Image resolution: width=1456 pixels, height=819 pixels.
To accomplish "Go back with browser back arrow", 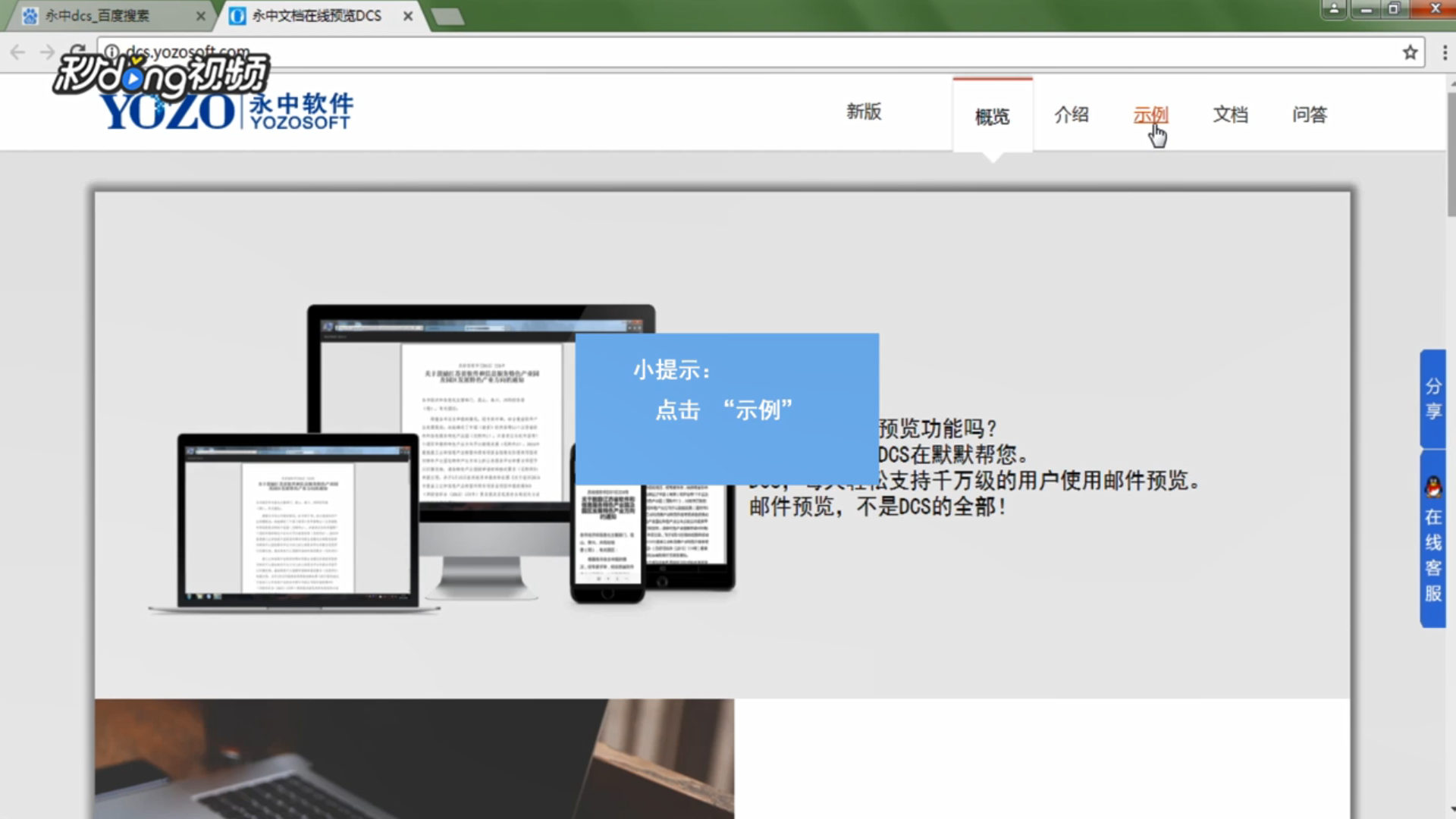I will click(18, 52).
